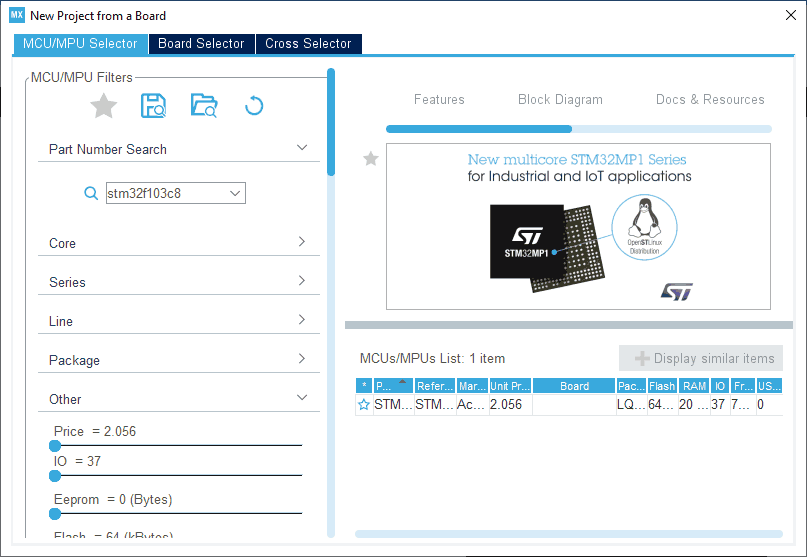Screen dimensions: 807x557
Task: Sort by RAM column header
Action: pyautogui.click(x=694, y=386)
